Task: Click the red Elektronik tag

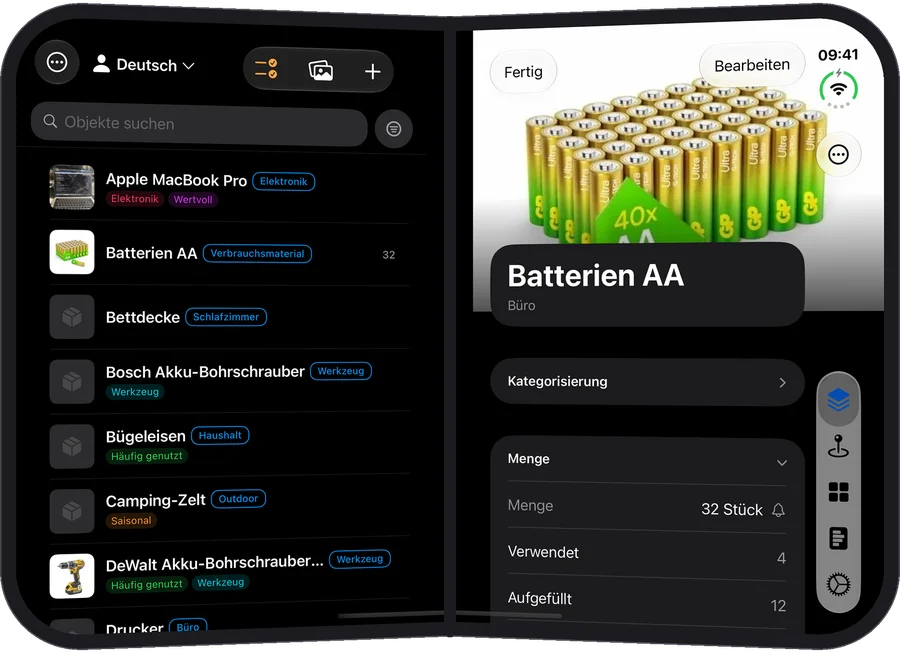Action: (135, 199)
